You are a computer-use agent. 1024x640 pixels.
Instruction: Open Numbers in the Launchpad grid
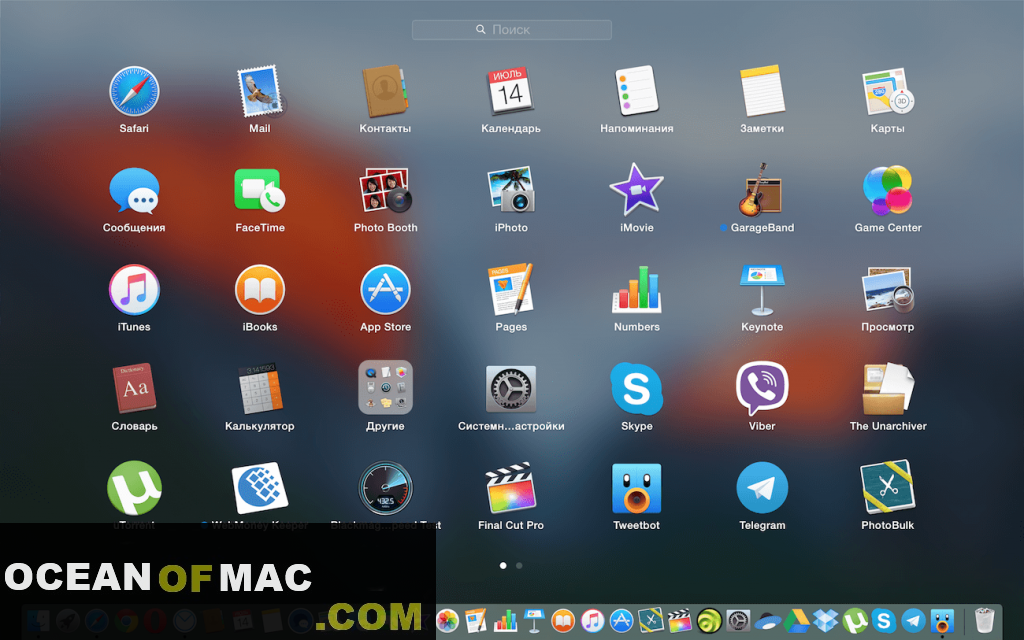tap(637, 290)
